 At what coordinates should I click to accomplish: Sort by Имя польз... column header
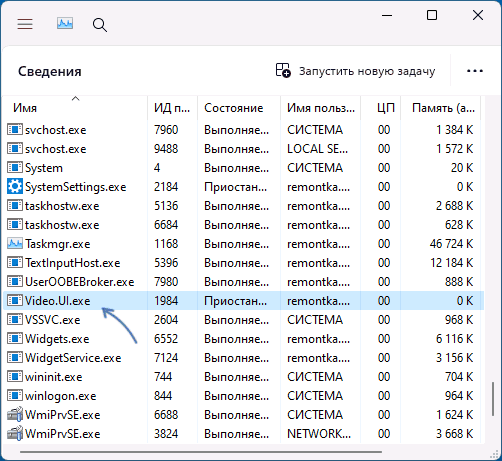[321, 108]
